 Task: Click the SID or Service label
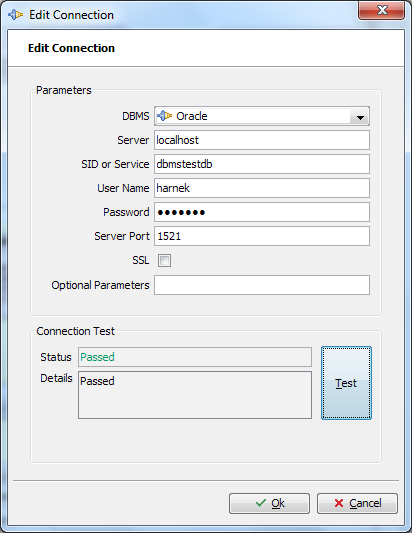[115, 164]
